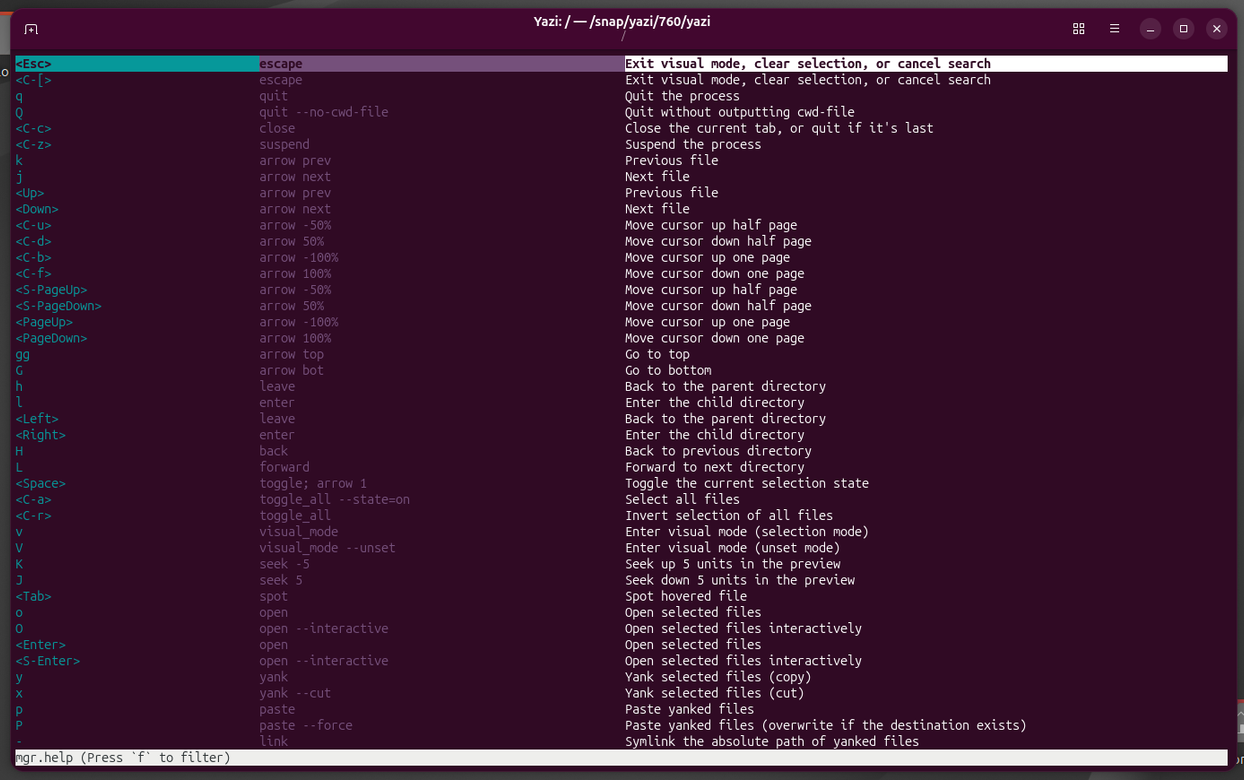1244x780 pixels.
Task: Select the <Down> key entry
Action: click(x=37, y=209)
